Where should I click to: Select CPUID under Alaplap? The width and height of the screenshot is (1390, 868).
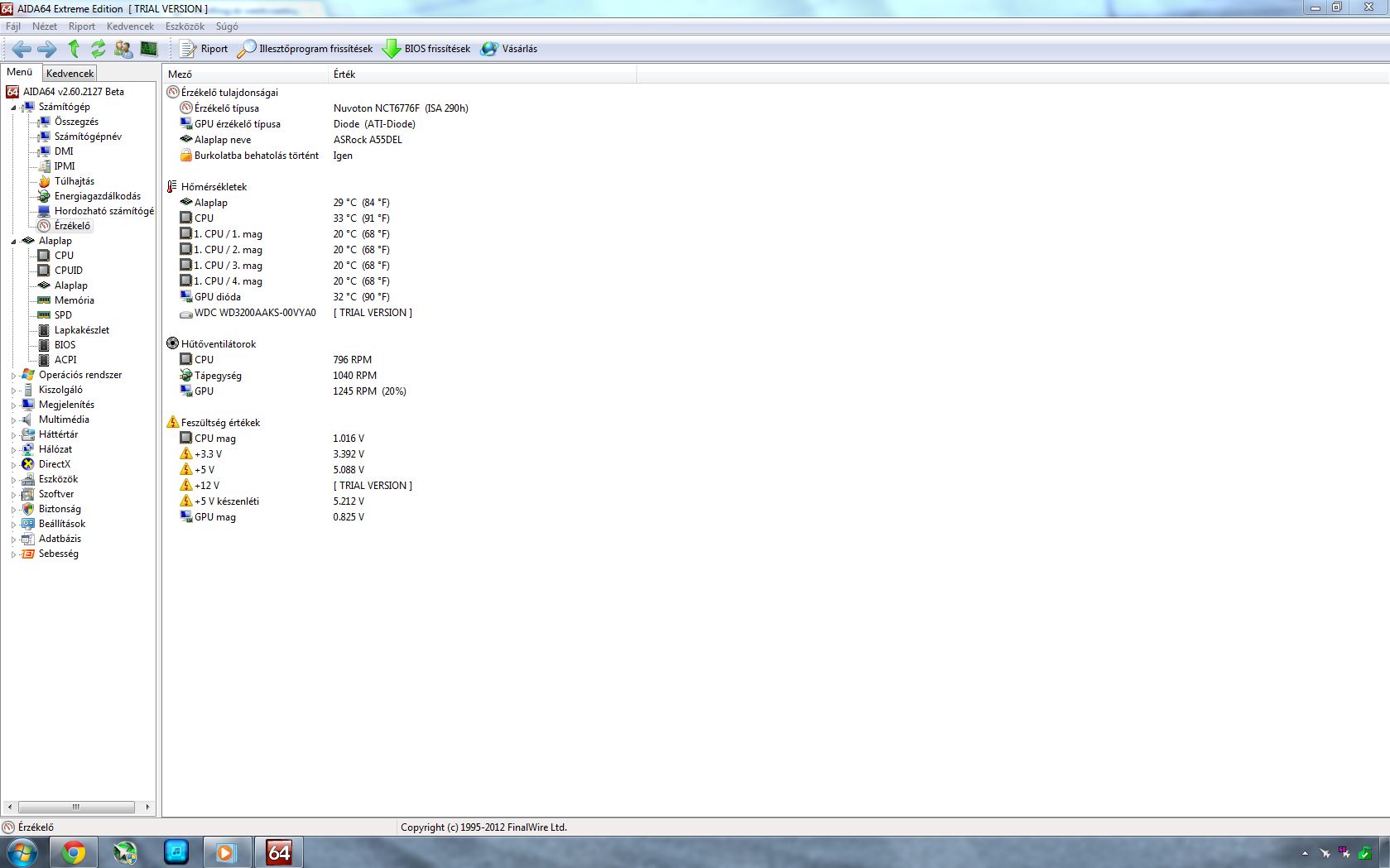click(x=69, y=271)
